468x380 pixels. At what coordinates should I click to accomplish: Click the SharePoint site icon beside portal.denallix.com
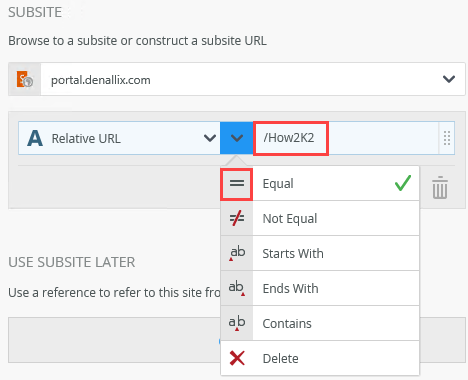pos(25,79)
